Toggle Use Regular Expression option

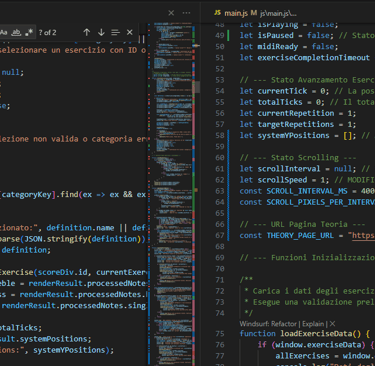(x=29, y=32)
